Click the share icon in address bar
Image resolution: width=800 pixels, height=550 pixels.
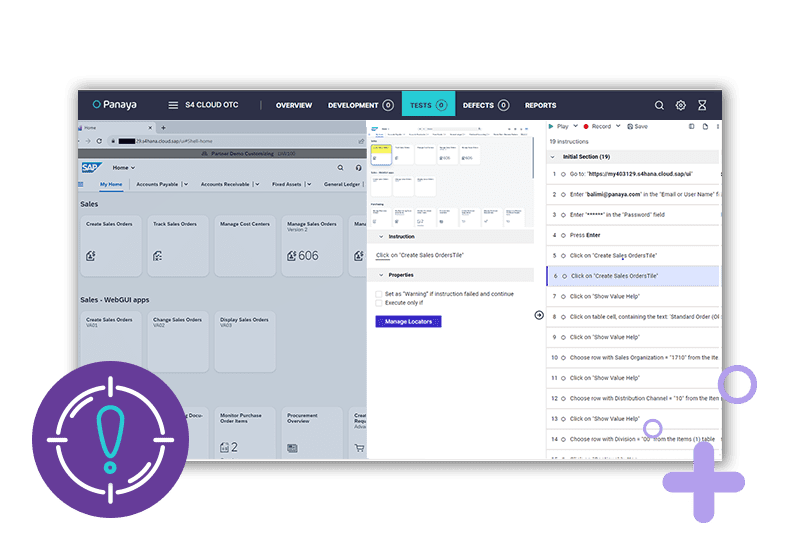pyautogui.click(x=361, y=141)
